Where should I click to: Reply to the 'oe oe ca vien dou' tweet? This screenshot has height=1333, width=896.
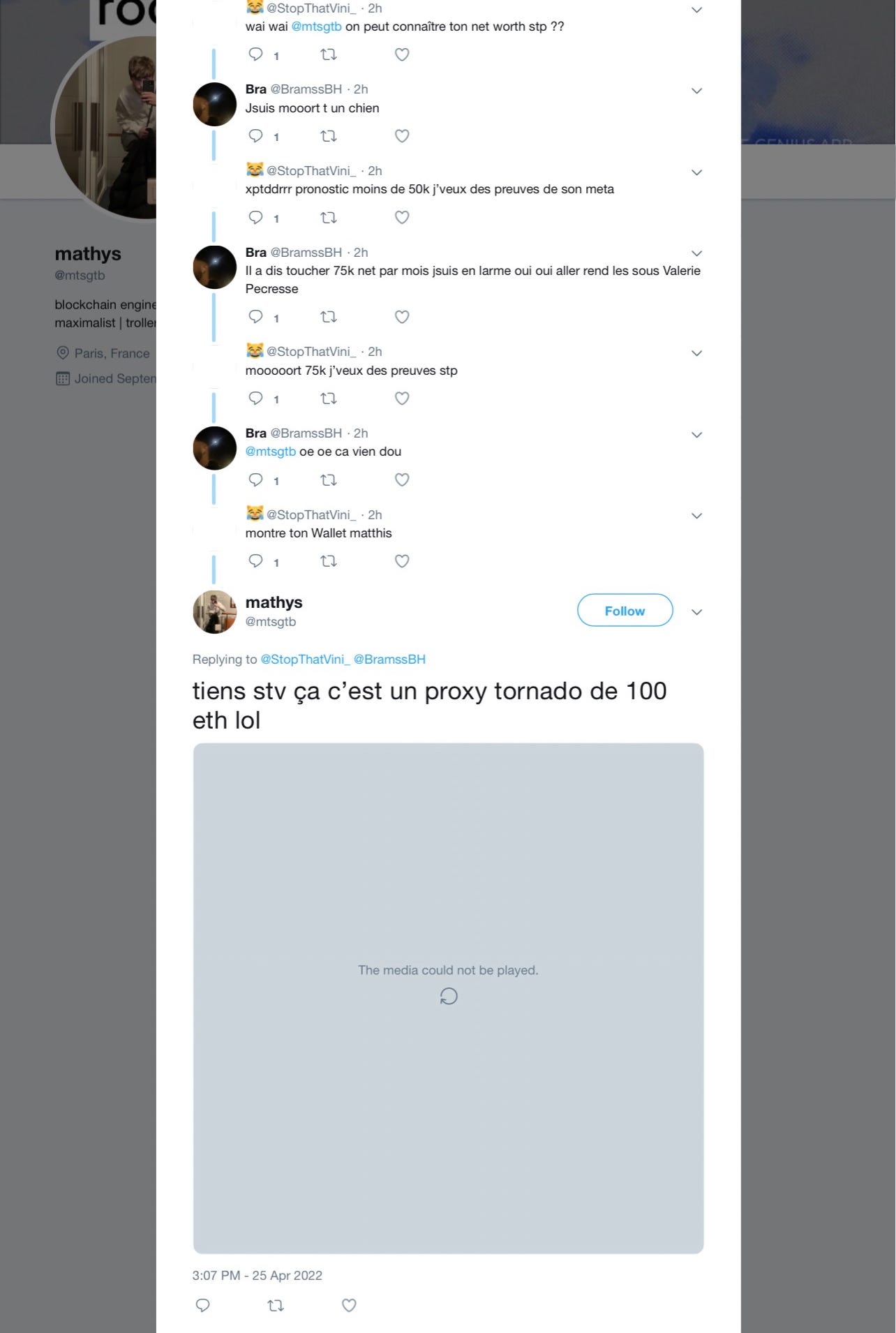[x=256, y=479]
